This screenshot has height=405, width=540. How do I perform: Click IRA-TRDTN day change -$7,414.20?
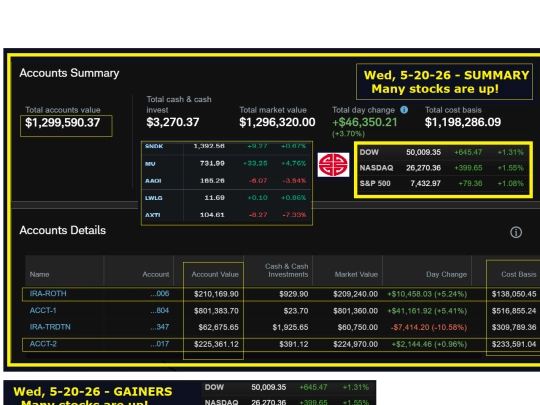(429, 328)
